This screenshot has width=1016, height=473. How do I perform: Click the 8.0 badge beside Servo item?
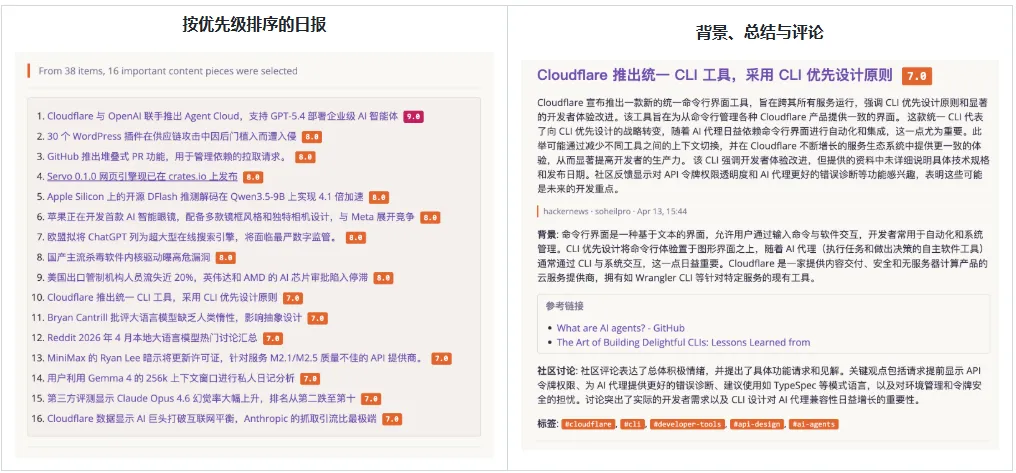point(253,177)
